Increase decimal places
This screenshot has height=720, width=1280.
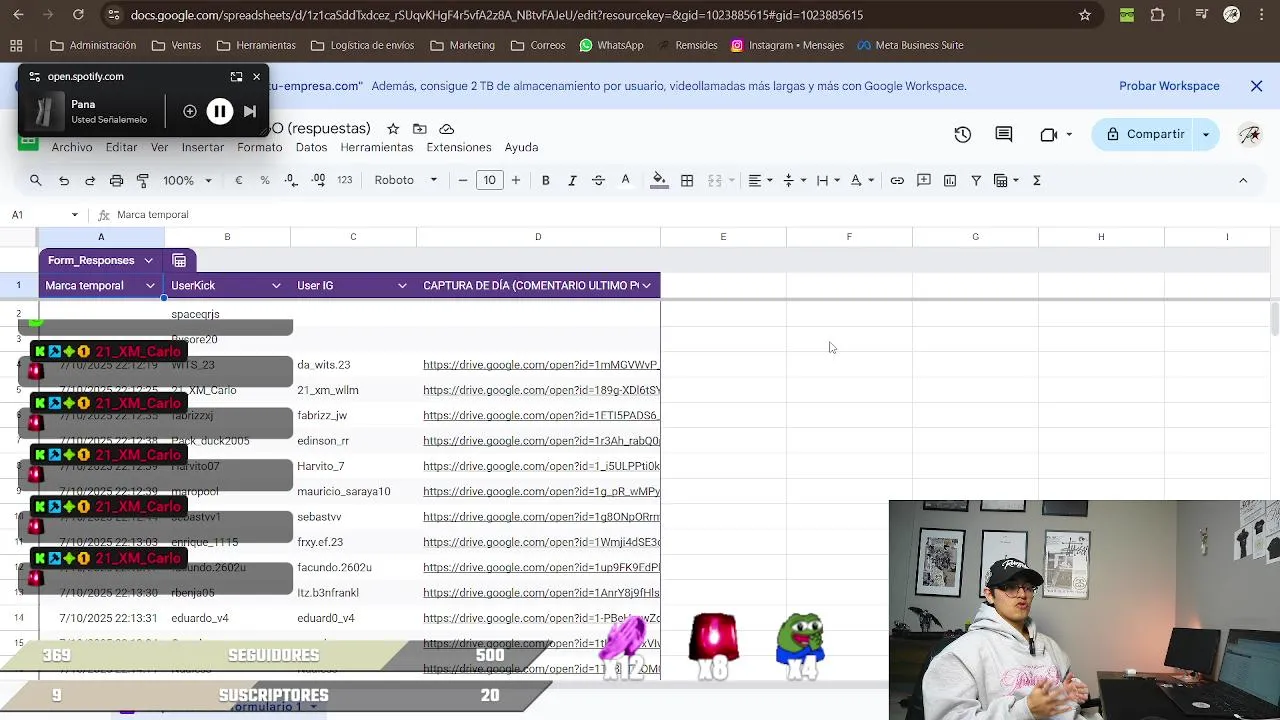pyautogui.click(x=318, y=180)
